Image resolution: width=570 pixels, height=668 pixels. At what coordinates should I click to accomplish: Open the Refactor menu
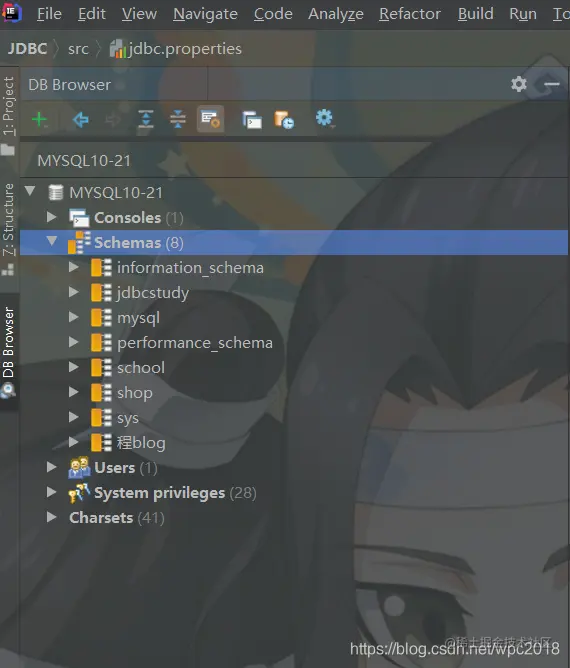click(x=410, y=14)
